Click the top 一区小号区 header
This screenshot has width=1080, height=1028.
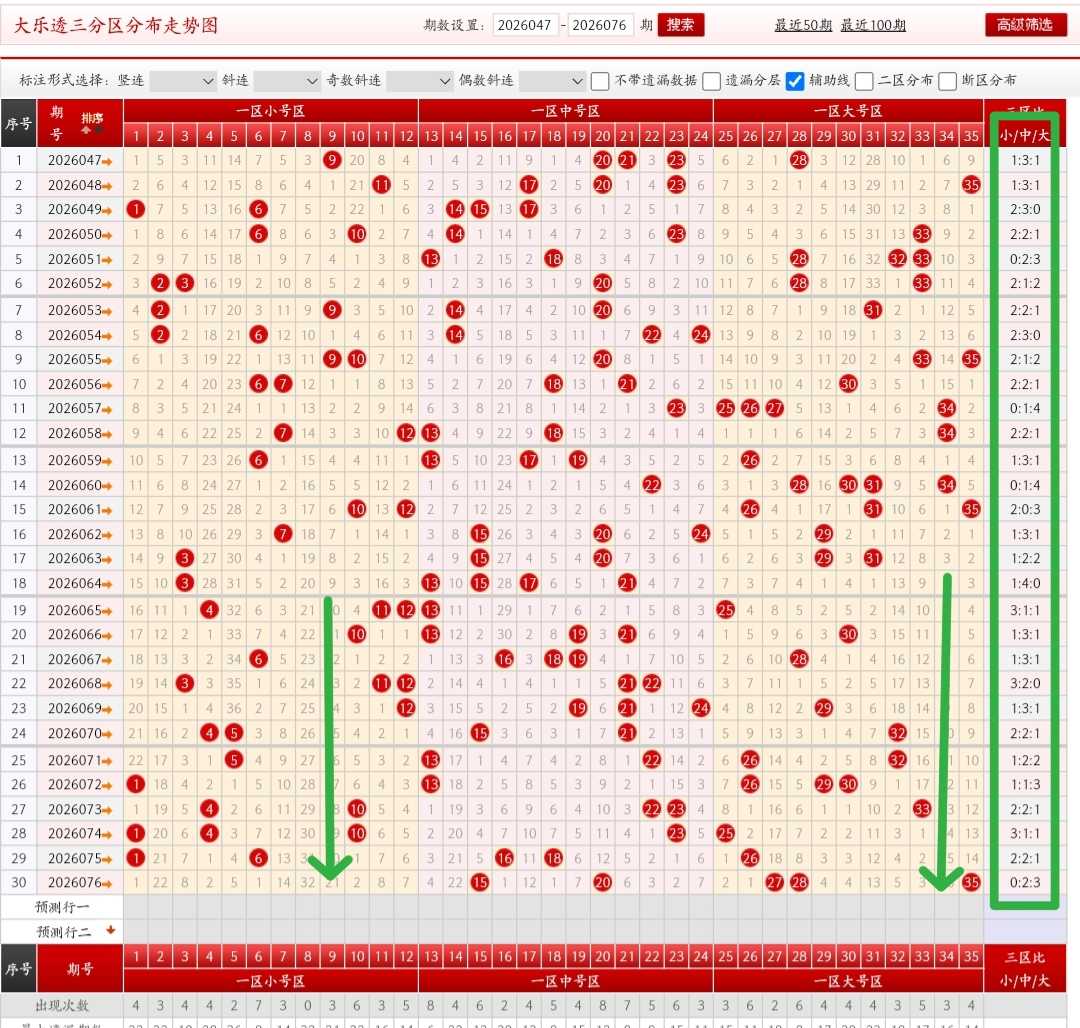tap(271, 111)
